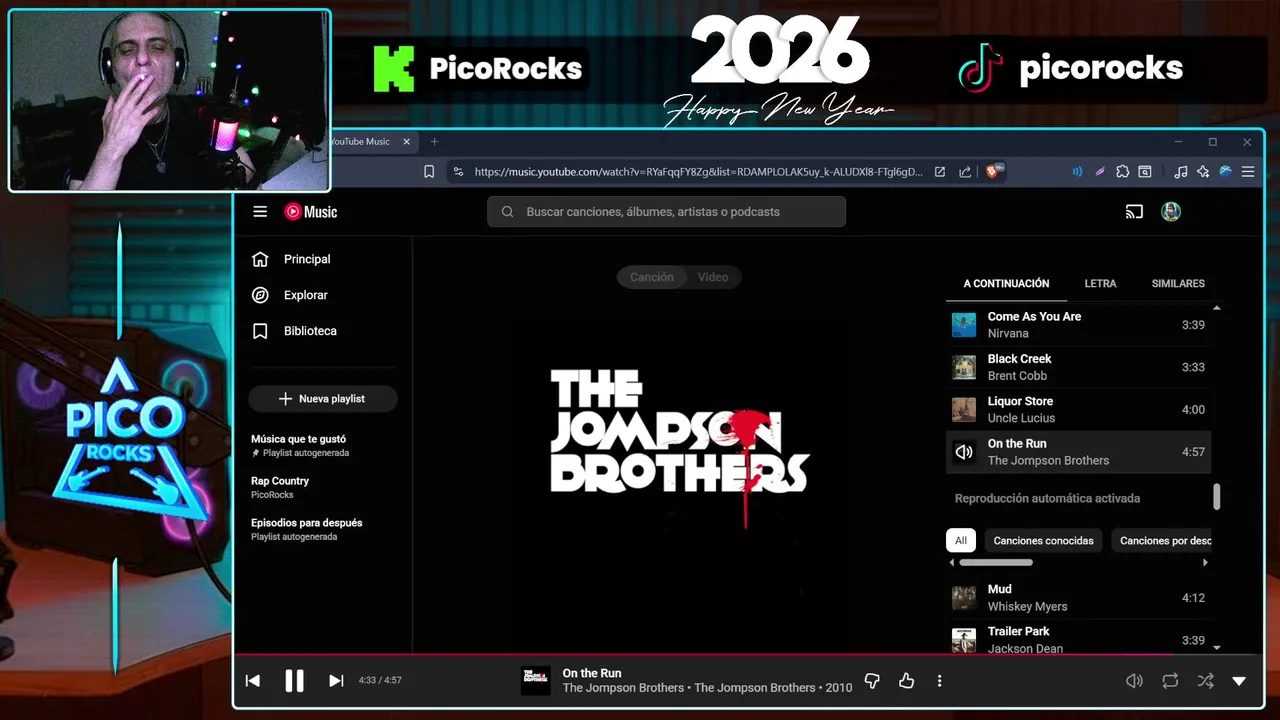Click the share page icon

(x=965, y=172)
